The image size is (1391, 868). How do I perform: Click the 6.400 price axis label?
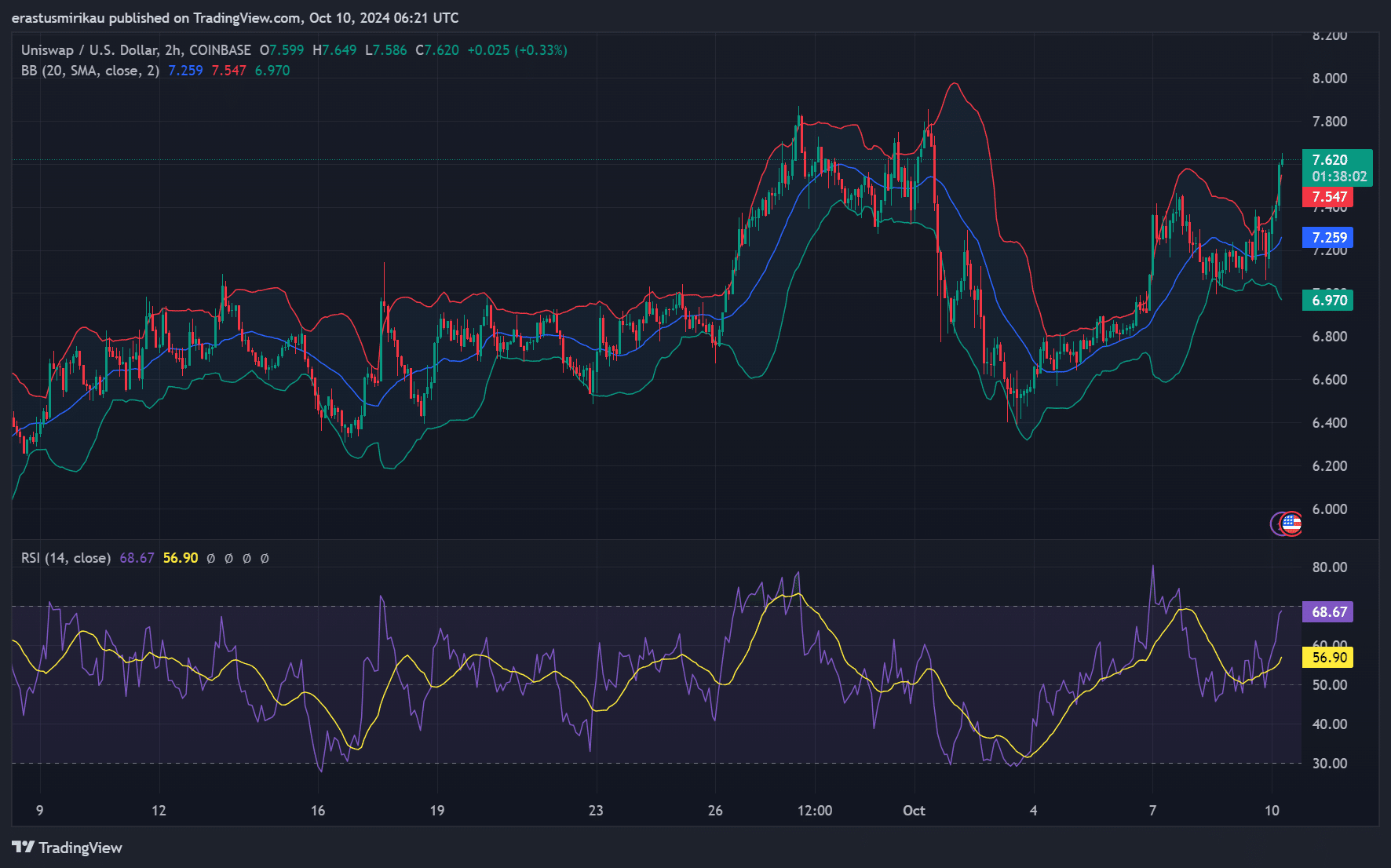point(1330,423)
